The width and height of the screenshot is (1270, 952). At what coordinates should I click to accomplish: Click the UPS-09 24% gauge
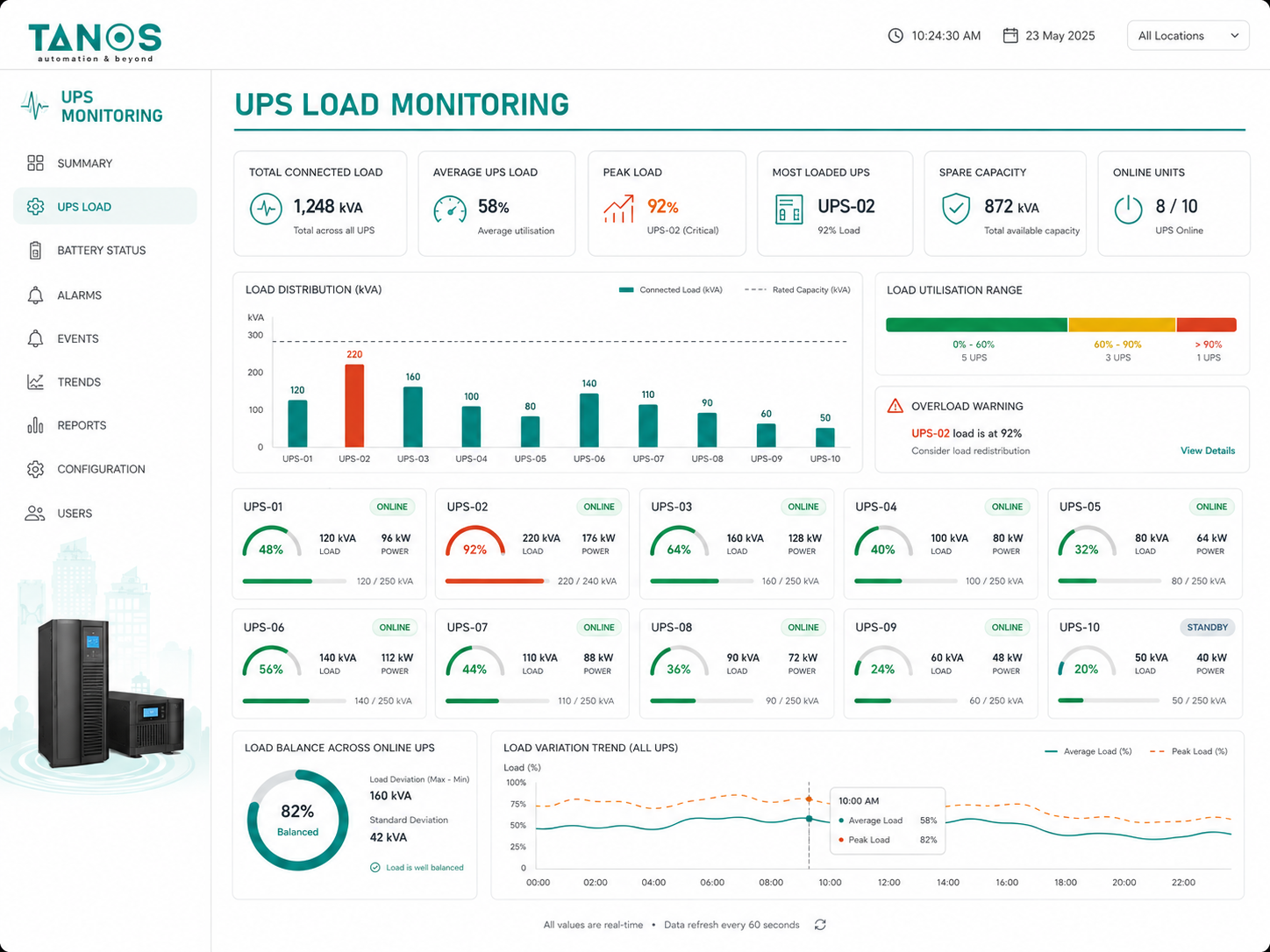[883, 662]
